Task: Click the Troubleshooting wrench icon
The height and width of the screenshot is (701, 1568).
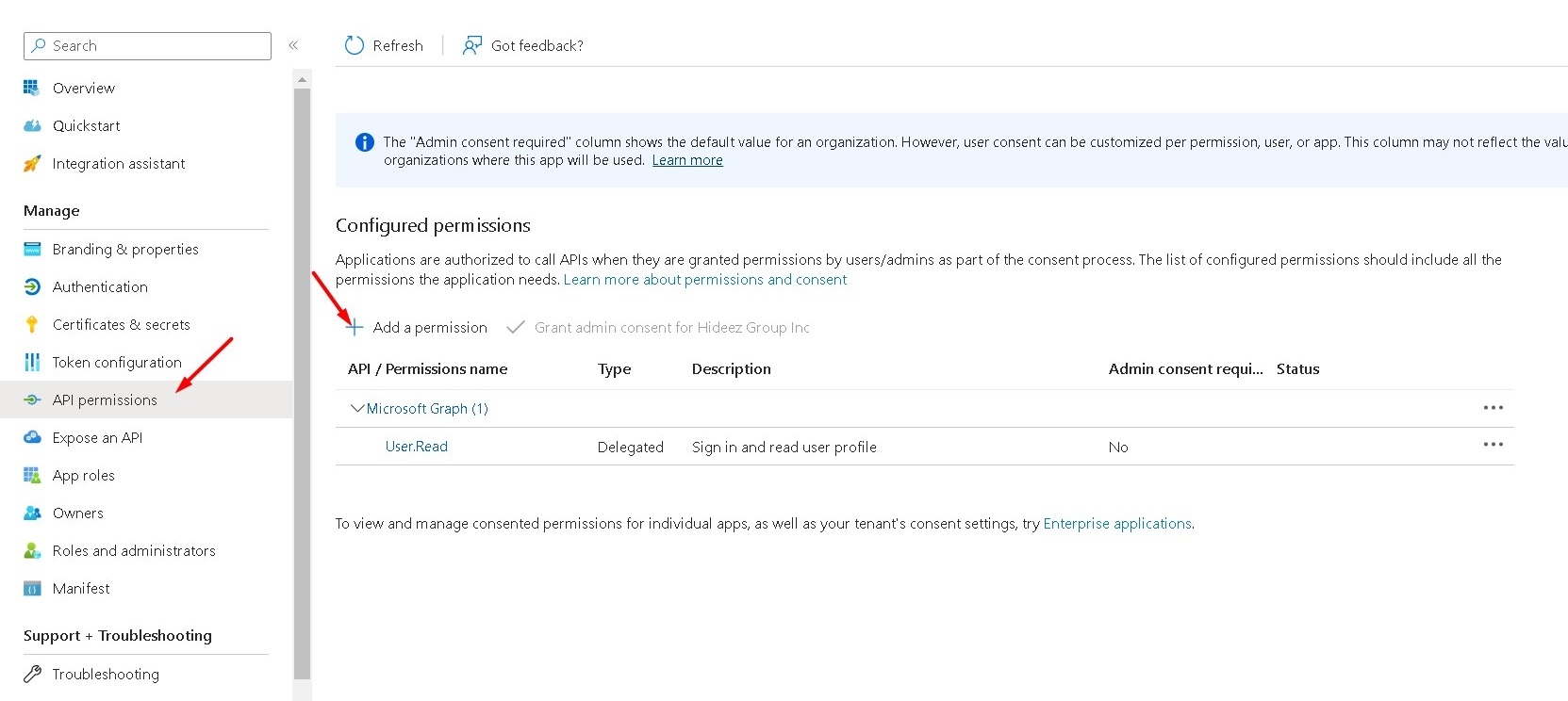Action: [32, 674]
